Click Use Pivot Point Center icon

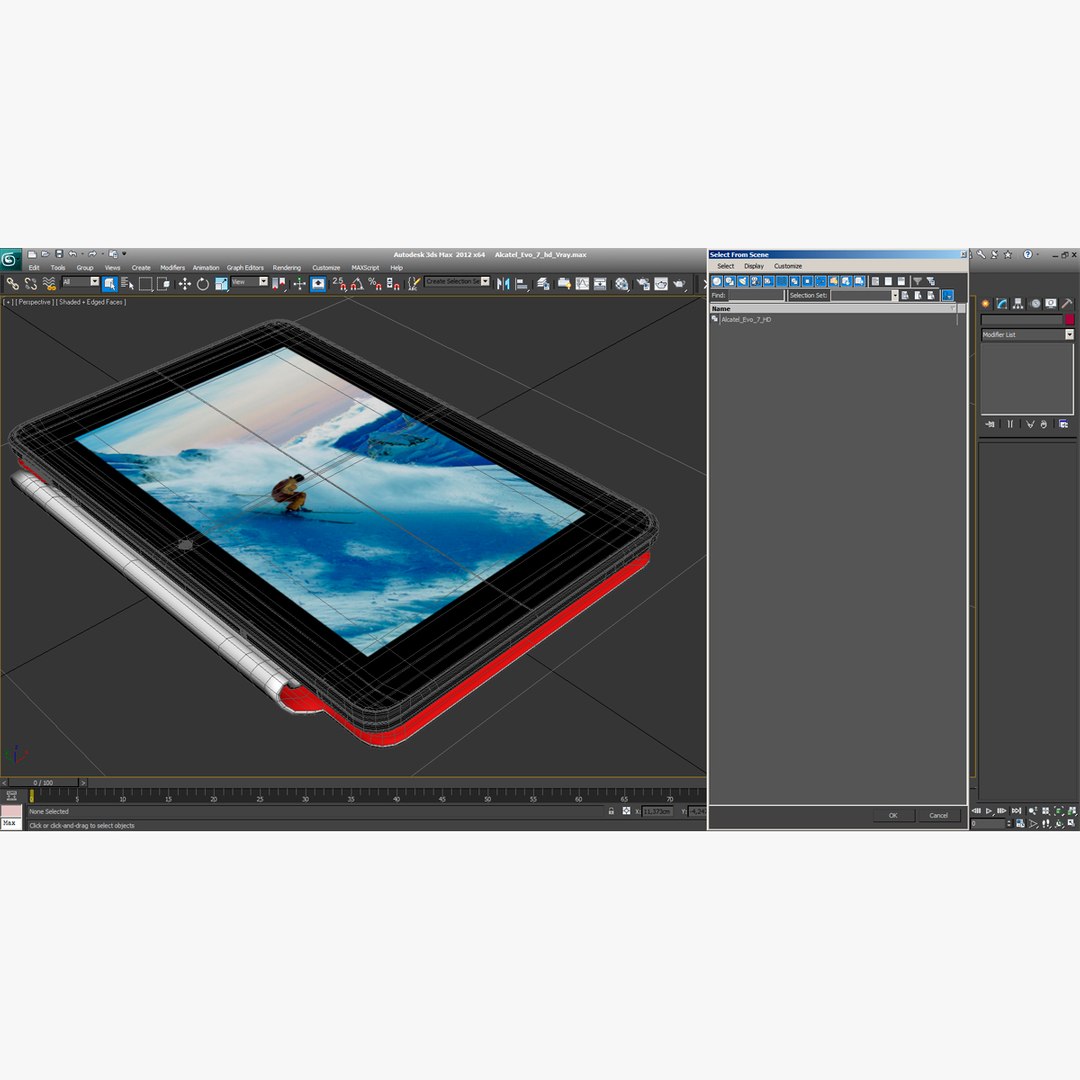(x=279, y=283)
